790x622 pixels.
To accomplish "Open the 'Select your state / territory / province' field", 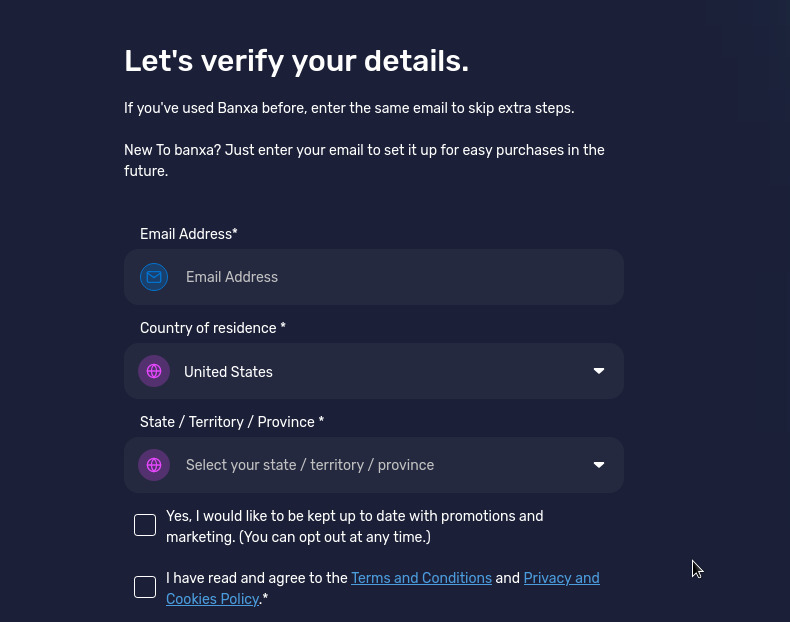I will pos(374,465).
